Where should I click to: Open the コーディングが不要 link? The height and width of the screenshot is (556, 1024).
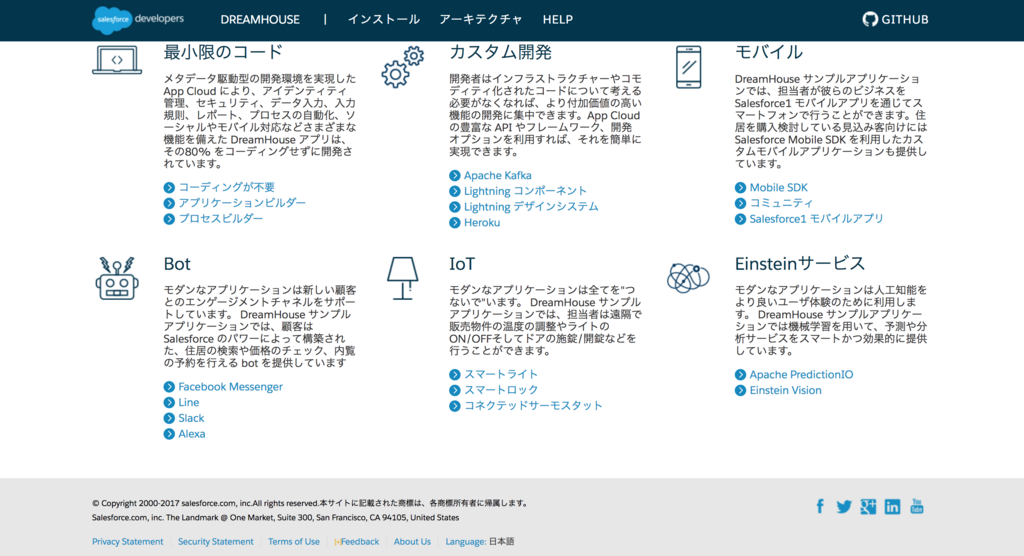pos(227,187)
